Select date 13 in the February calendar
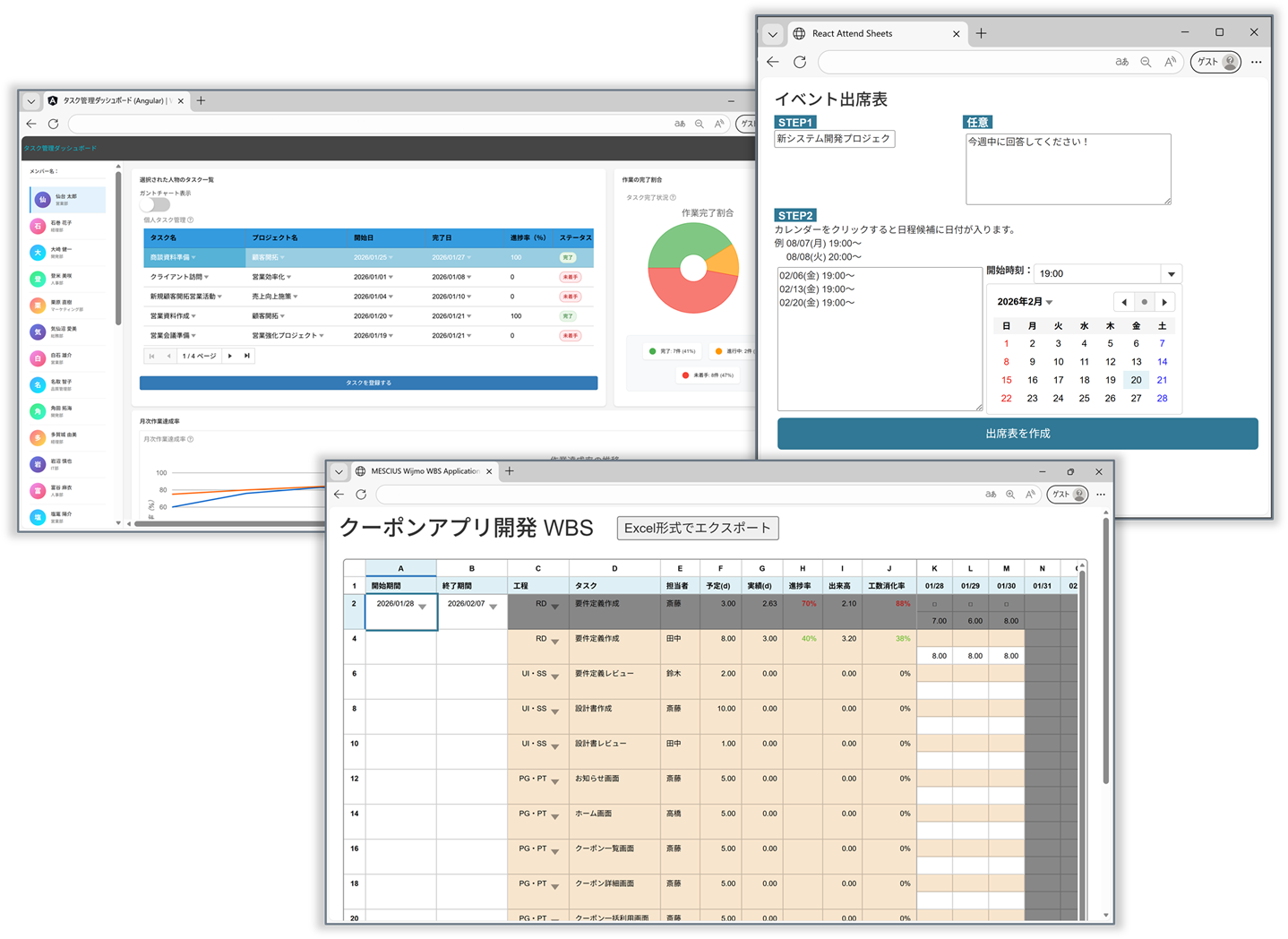This screenshot has height=939, width=1288. (x=1136, y=362)
